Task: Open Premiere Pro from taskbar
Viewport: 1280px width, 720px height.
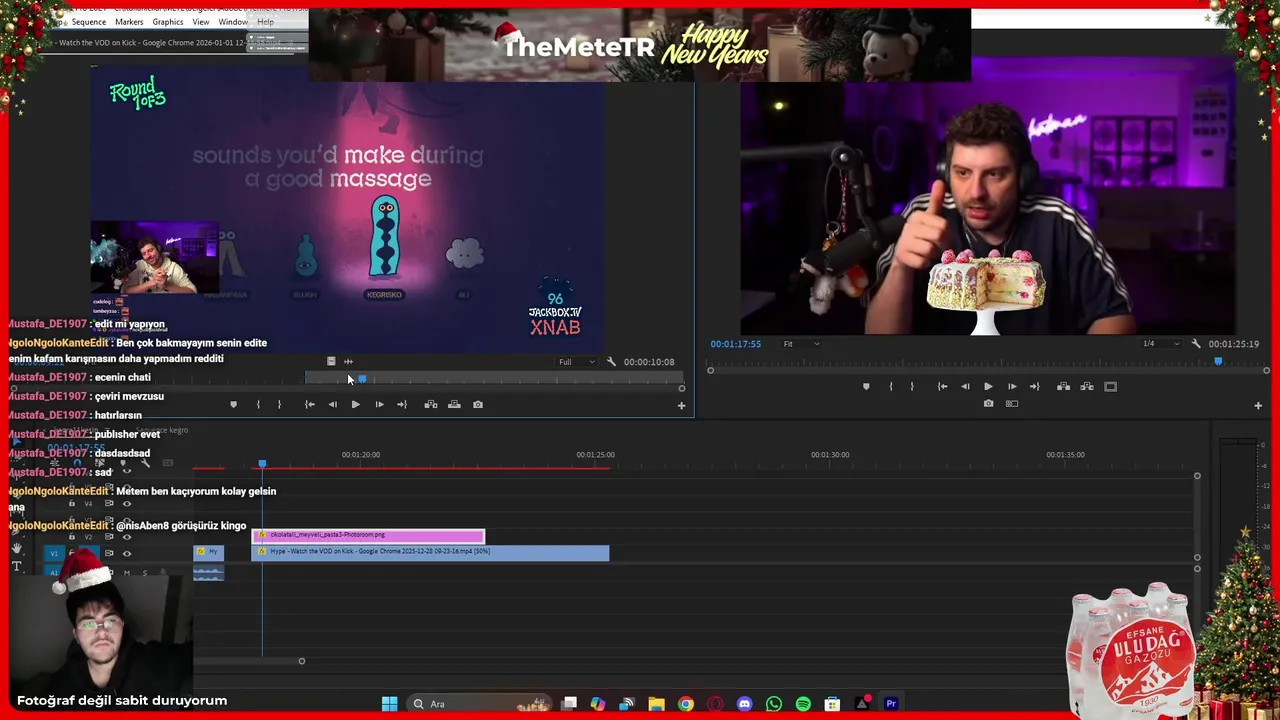Action: pos(891,704)
